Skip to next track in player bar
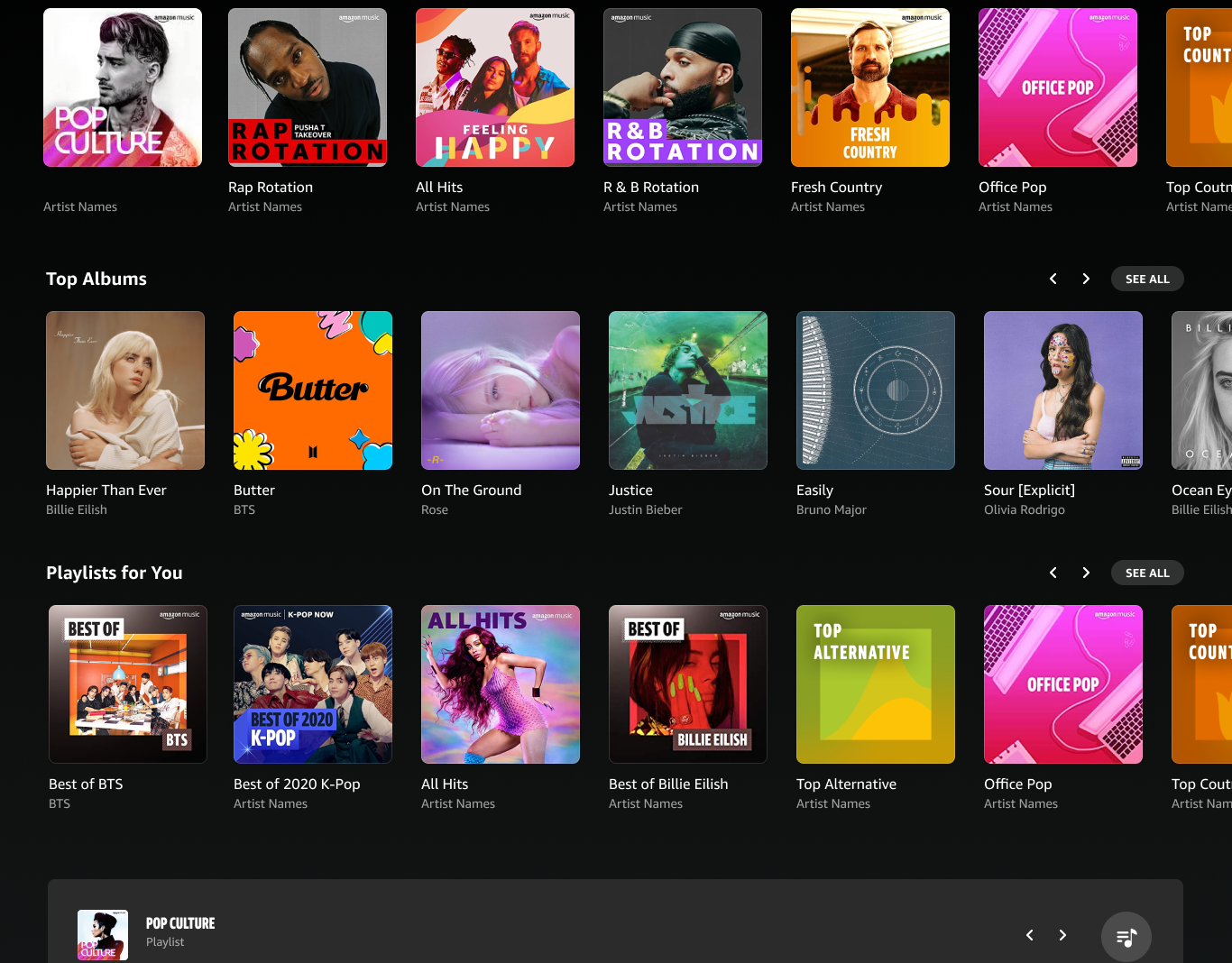 click(x=1062, y=935)
